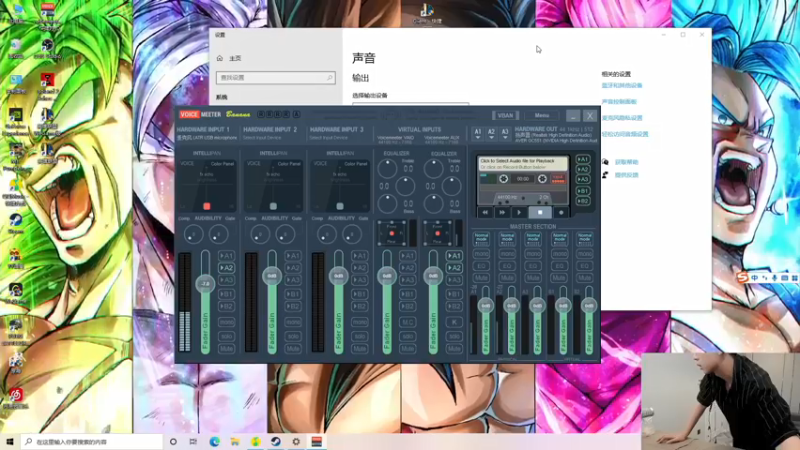Viewport: 800px width, 450px height.
Task: Click the Voicemeeter icon in the taskbar
Action: coord(317,441)
